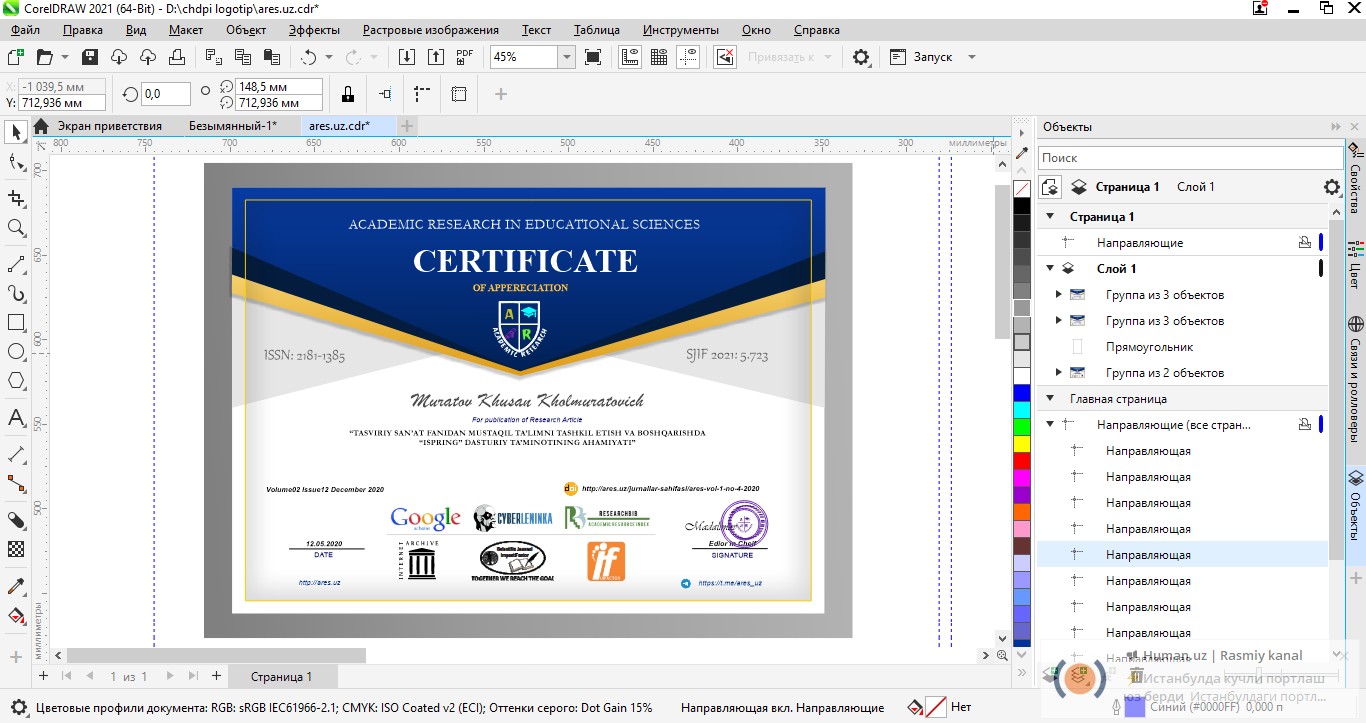Screen dimensions: 1366x723
Task: Toggle the Show Rulers button
Action: coord(630,57)
